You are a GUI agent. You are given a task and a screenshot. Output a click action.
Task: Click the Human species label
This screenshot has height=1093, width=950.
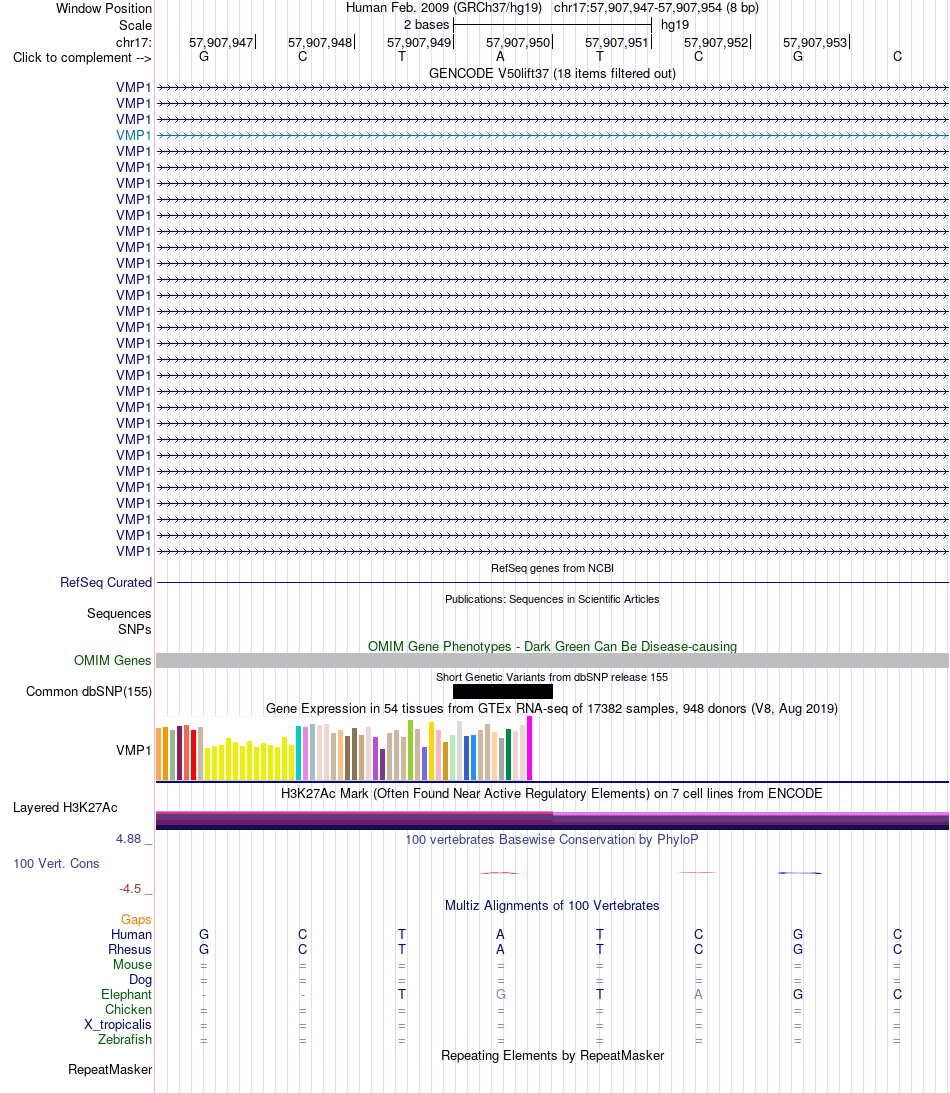[131, 934]
